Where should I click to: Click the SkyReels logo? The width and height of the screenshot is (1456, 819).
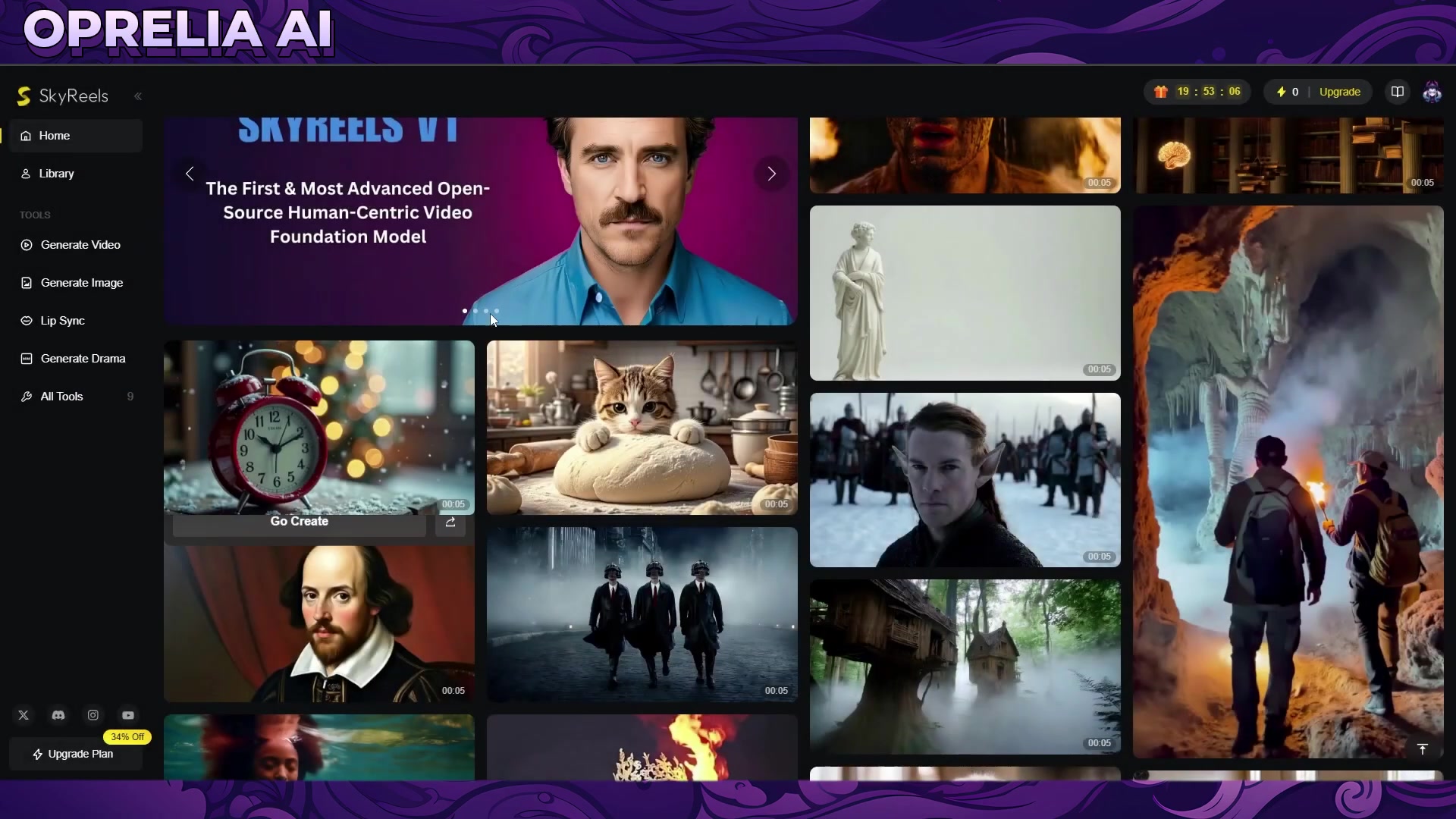[63, 96]
